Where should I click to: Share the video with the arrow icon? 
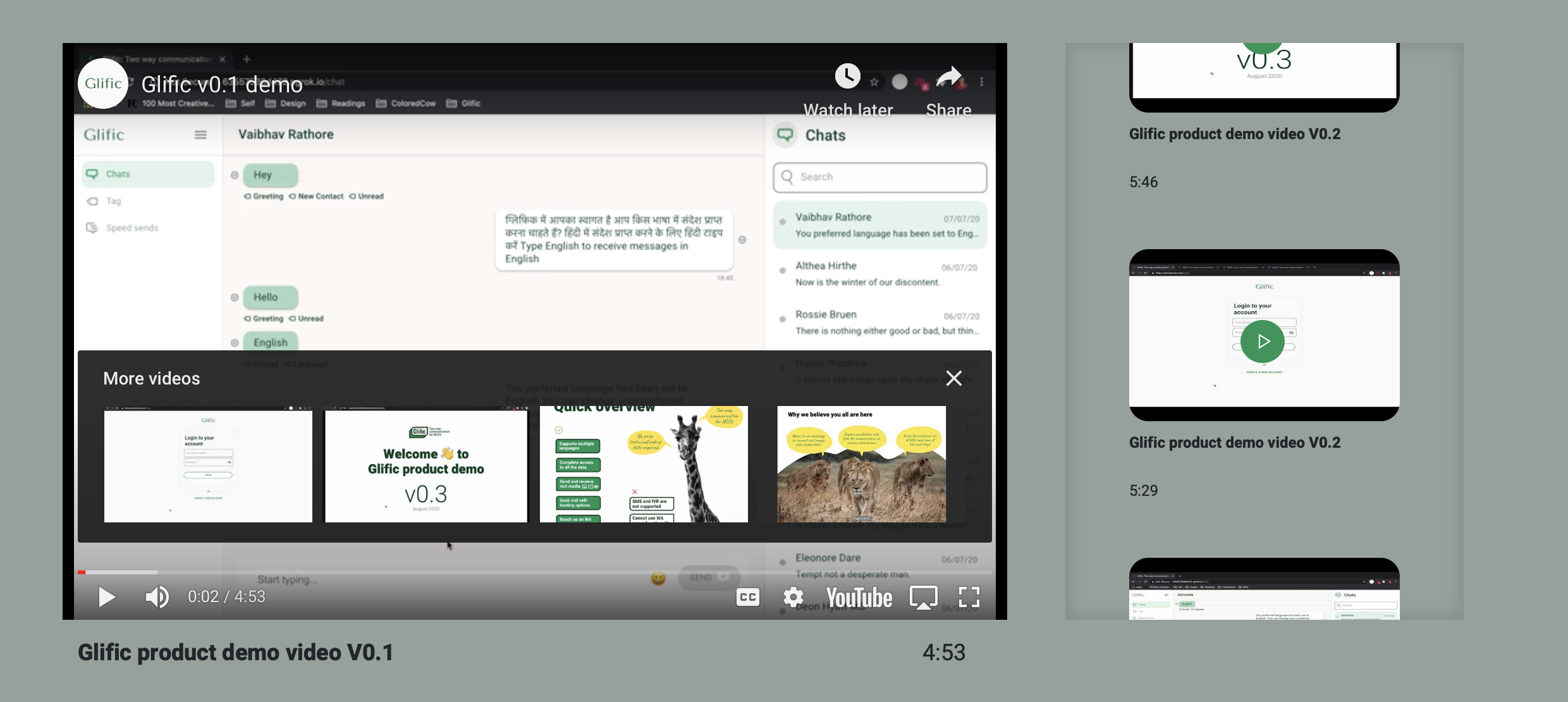point(948,77)
